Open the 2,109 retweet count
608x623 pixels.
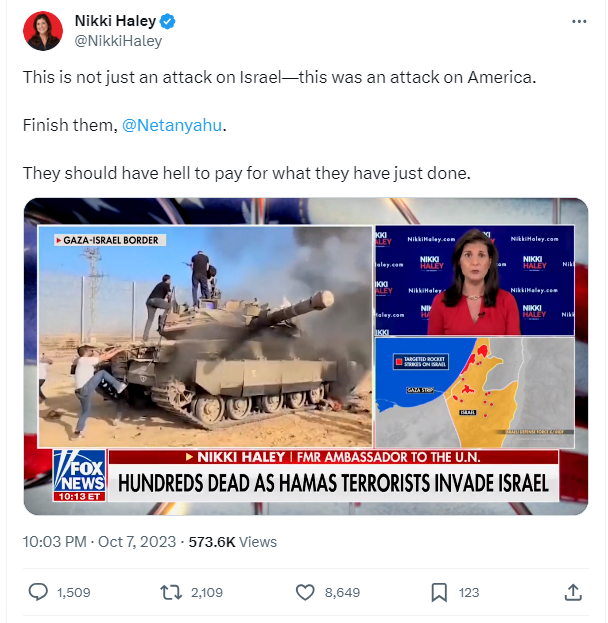tap(207, 592)
